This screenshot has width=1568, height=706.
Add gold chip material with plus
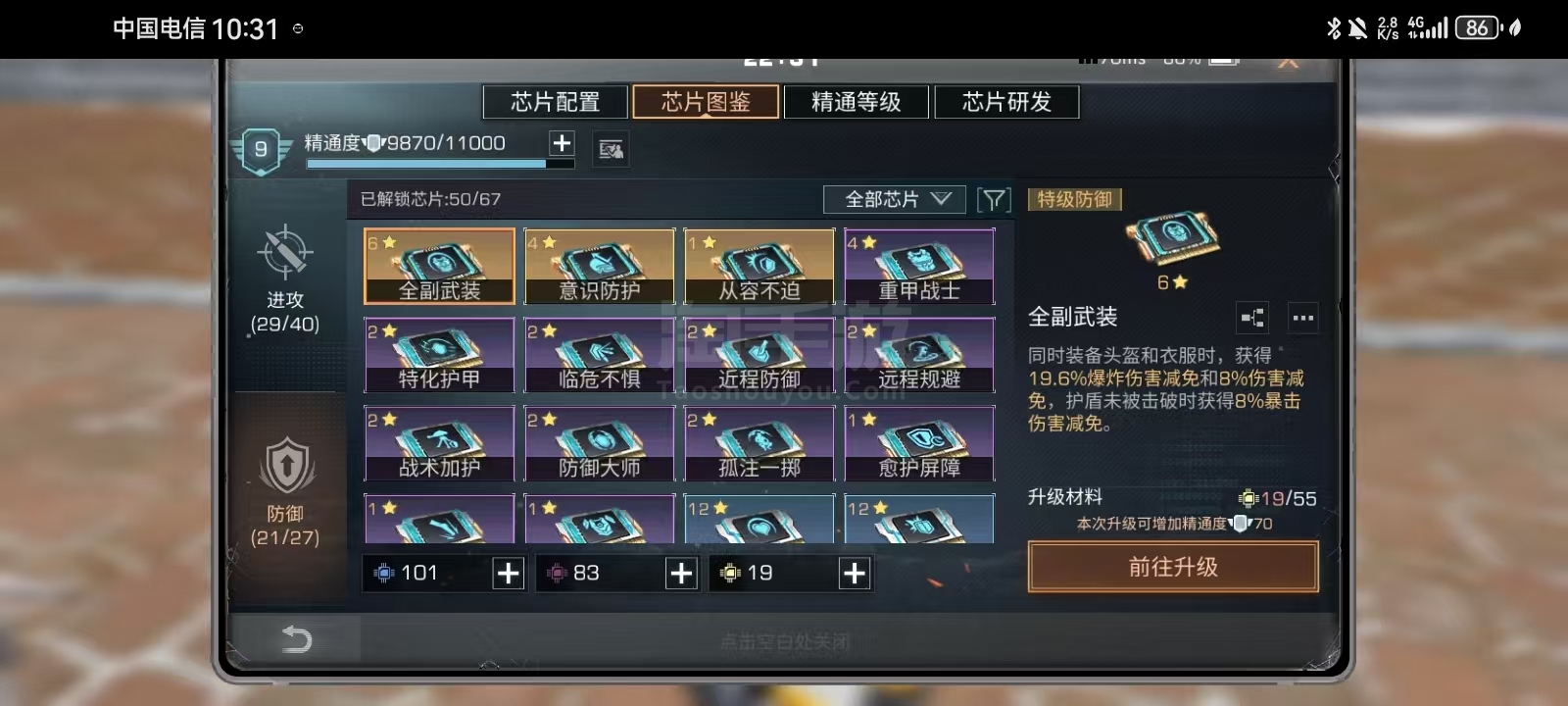click(855, 574)
